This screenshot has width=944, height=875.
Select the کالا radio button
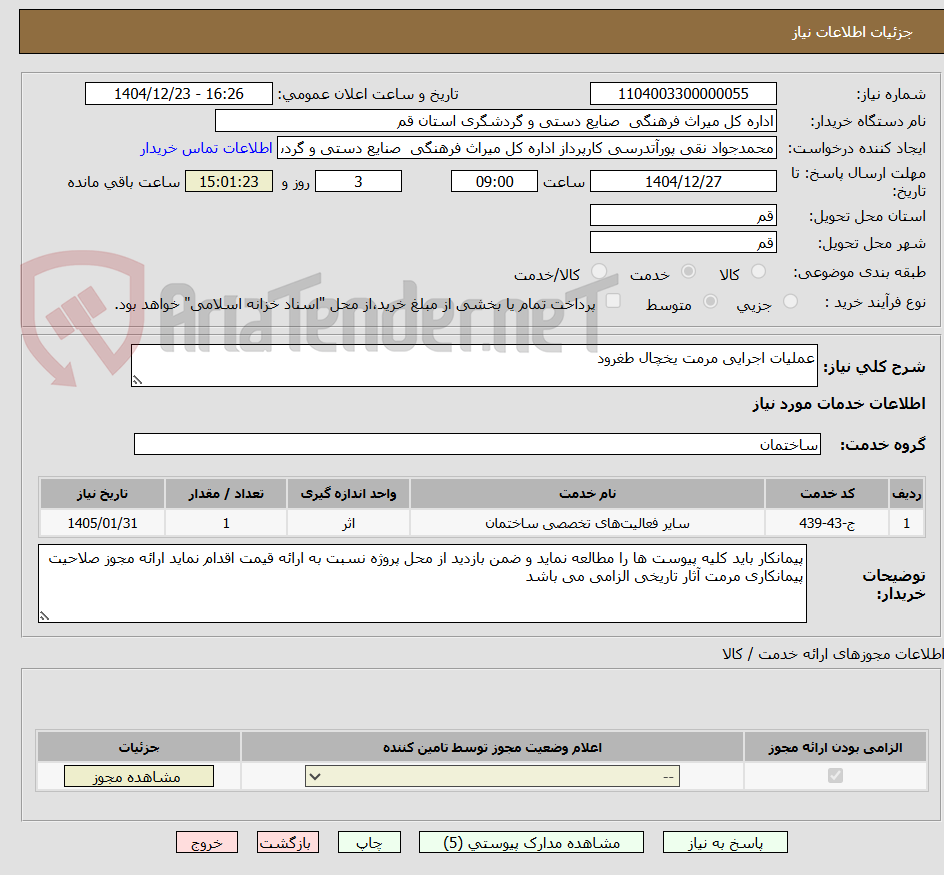(759, 272)
